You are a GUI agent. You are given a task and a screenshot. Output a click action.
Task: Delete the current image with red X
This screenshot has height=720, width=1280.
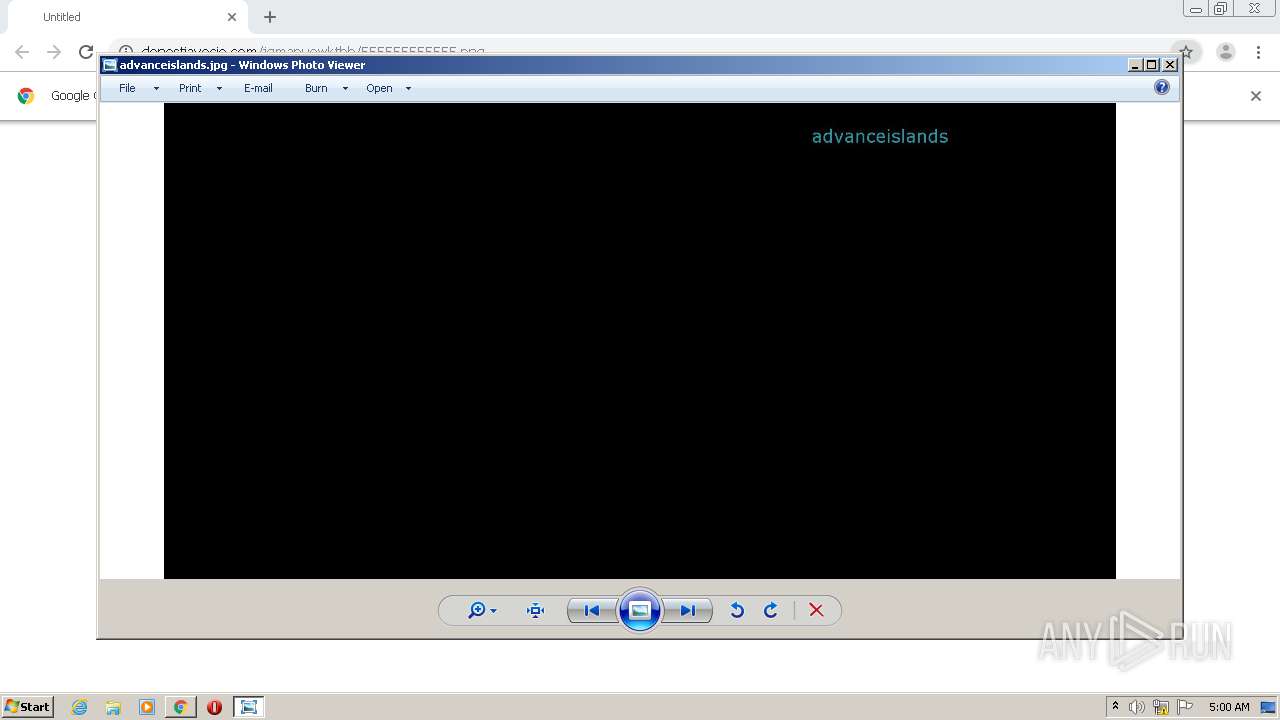(x=816, y=610)
